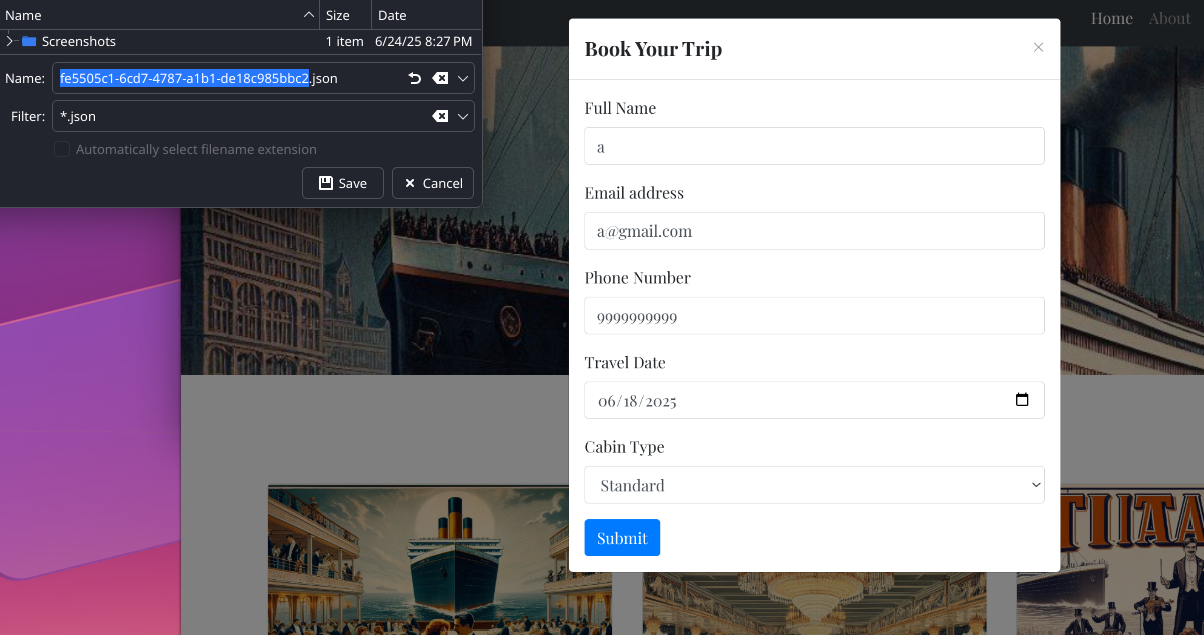The image size is (1204, 635).
Task: Select the Screenshots folder name
Action: pyautogui.click(x=79, y=41)
